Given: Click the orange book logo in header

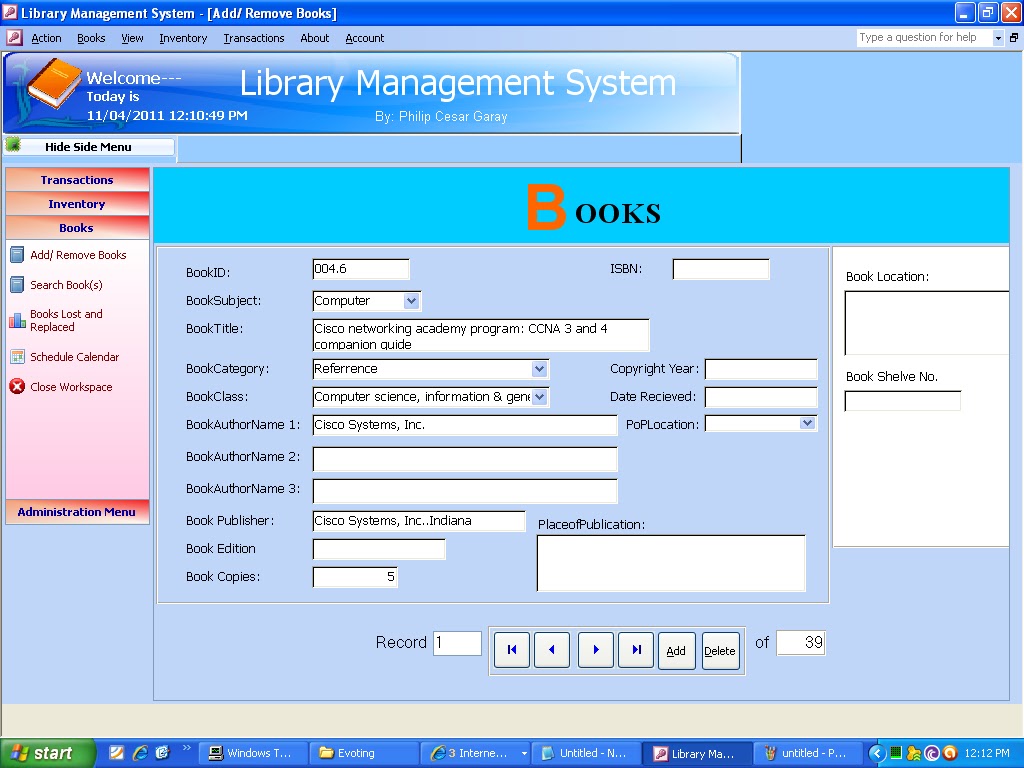Looking at the screenshot, I should click(54, 84).
